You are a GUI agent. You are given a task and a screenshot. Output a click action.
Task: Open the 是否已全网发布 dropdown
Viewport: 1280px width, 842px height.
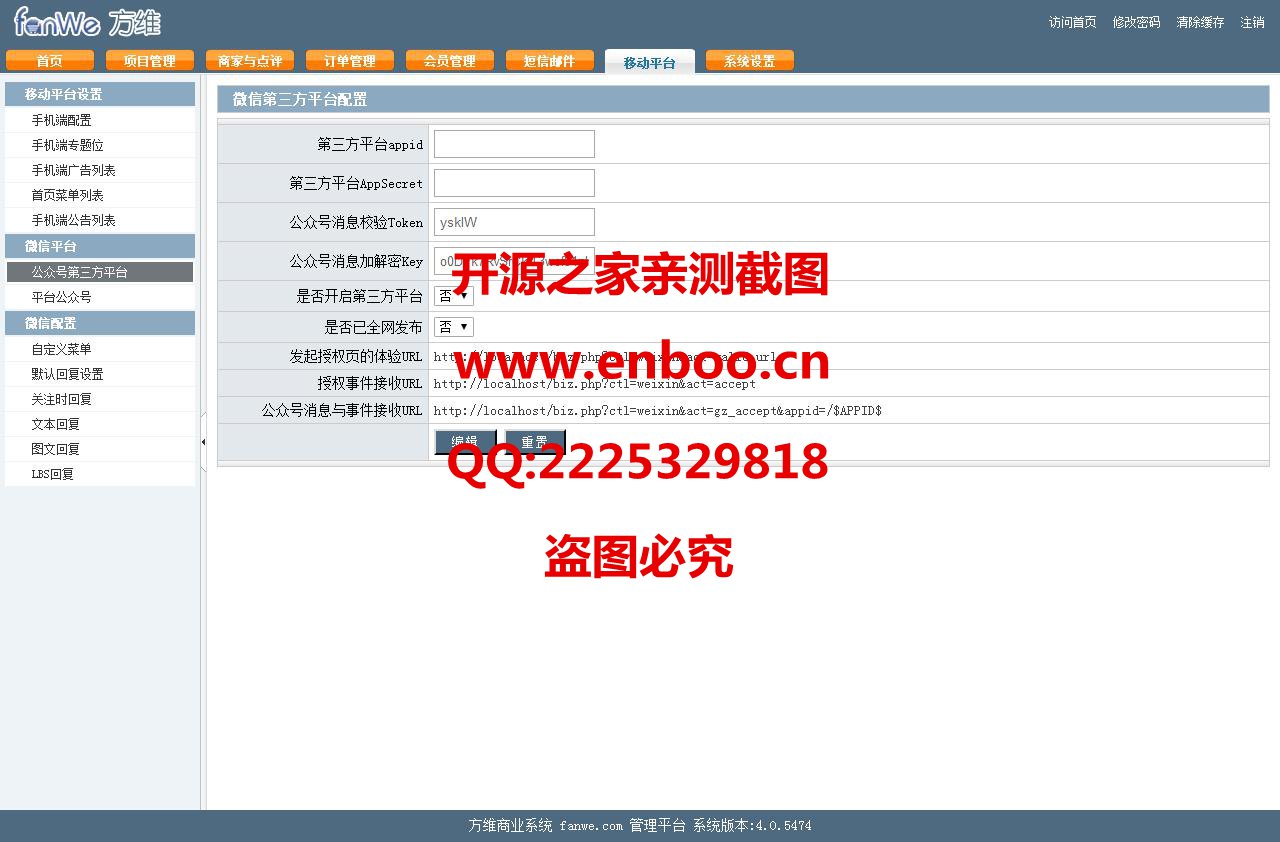click(454, 327)
